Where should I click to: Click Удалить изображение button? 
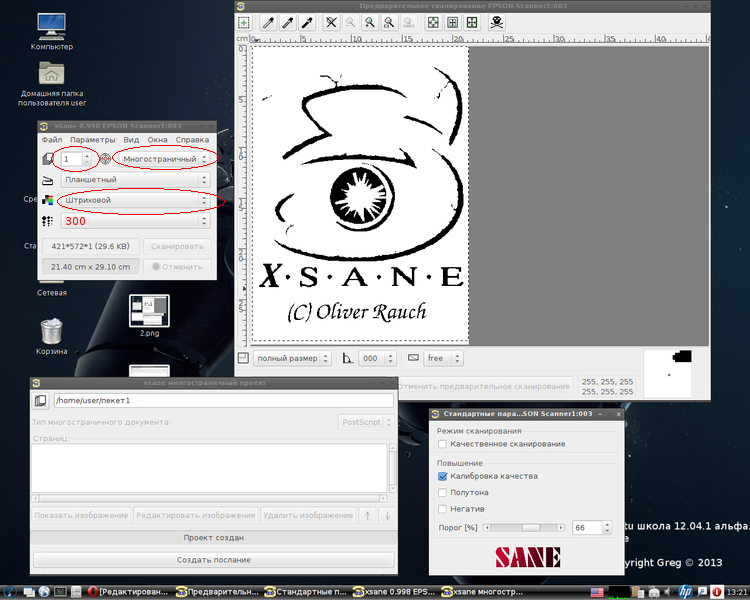(308, 515)
